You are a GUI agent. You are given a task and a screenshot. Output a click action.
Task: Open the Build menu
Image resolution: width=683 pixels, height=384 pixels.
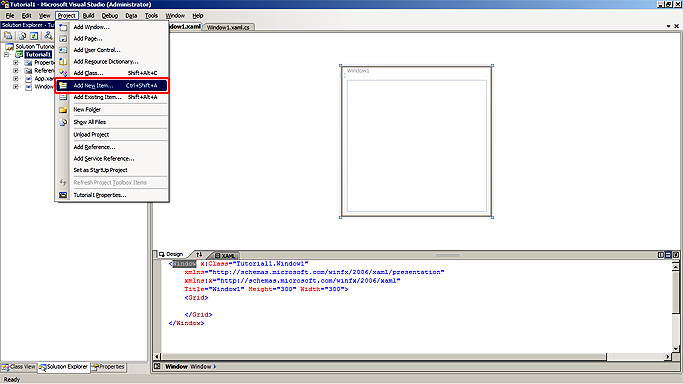(x=88, y=16)
